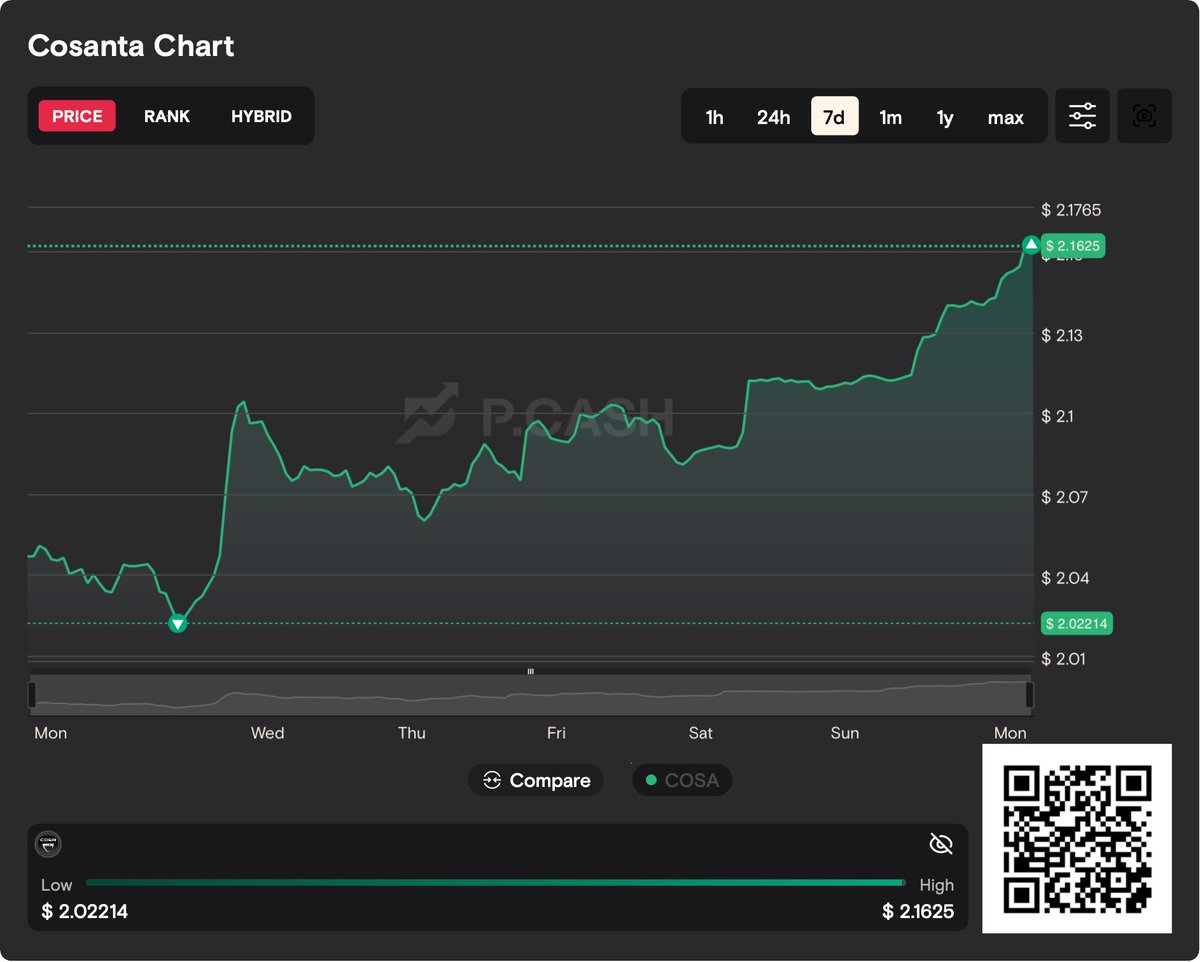Select the PRICE chart mode
The width and height of the screenshot is (1200, 962).
[77, 116]
